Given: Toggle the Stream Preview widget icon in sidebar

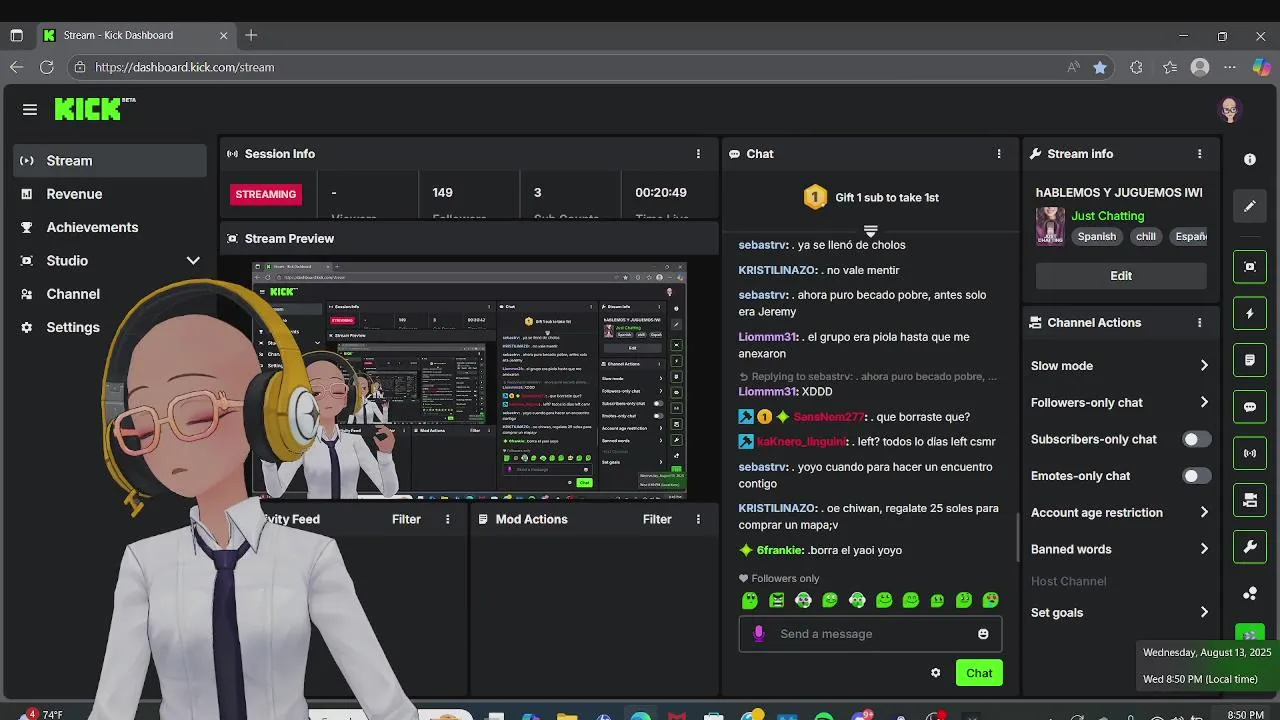Looking at the screenshot, I should (1250, 267).
